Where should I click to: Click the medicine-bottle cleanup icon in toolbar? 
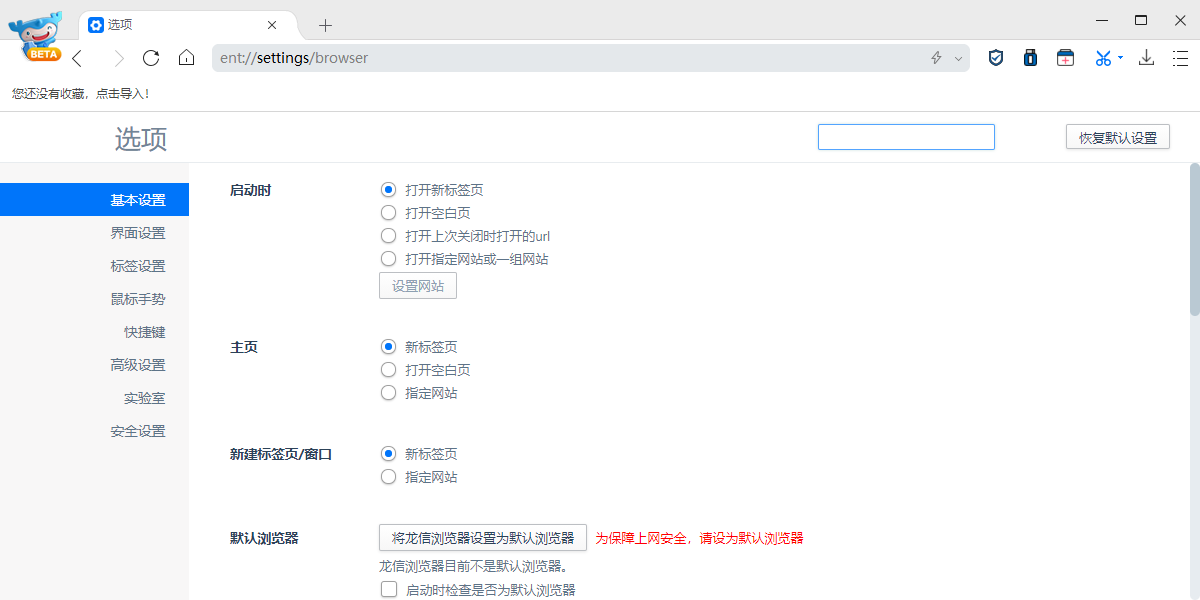click(x=1030, y=58)
